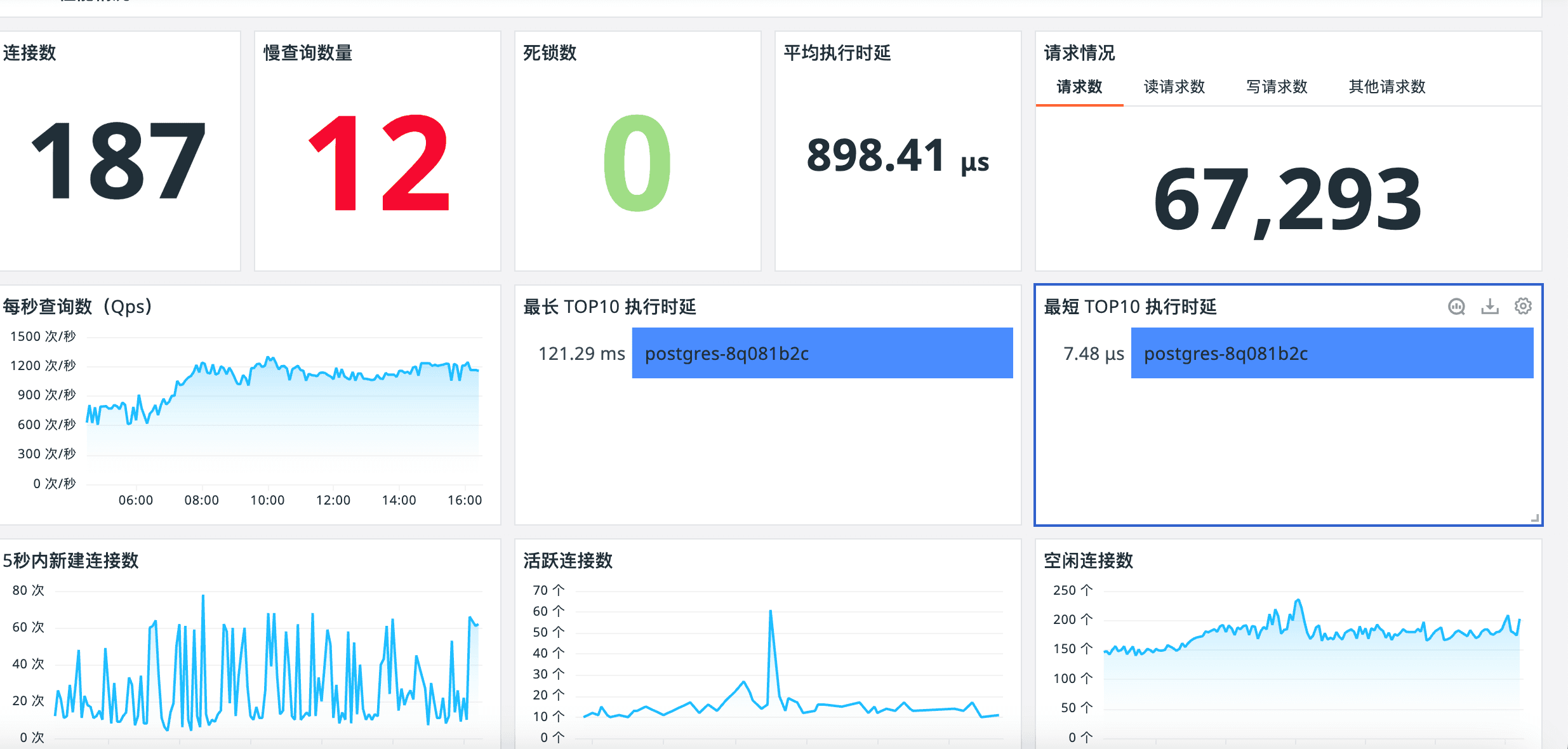Viewport: 1568px width, 749px height.
Task: Switch to the 写请求数 tab
Action: (x=1277, y=87)
